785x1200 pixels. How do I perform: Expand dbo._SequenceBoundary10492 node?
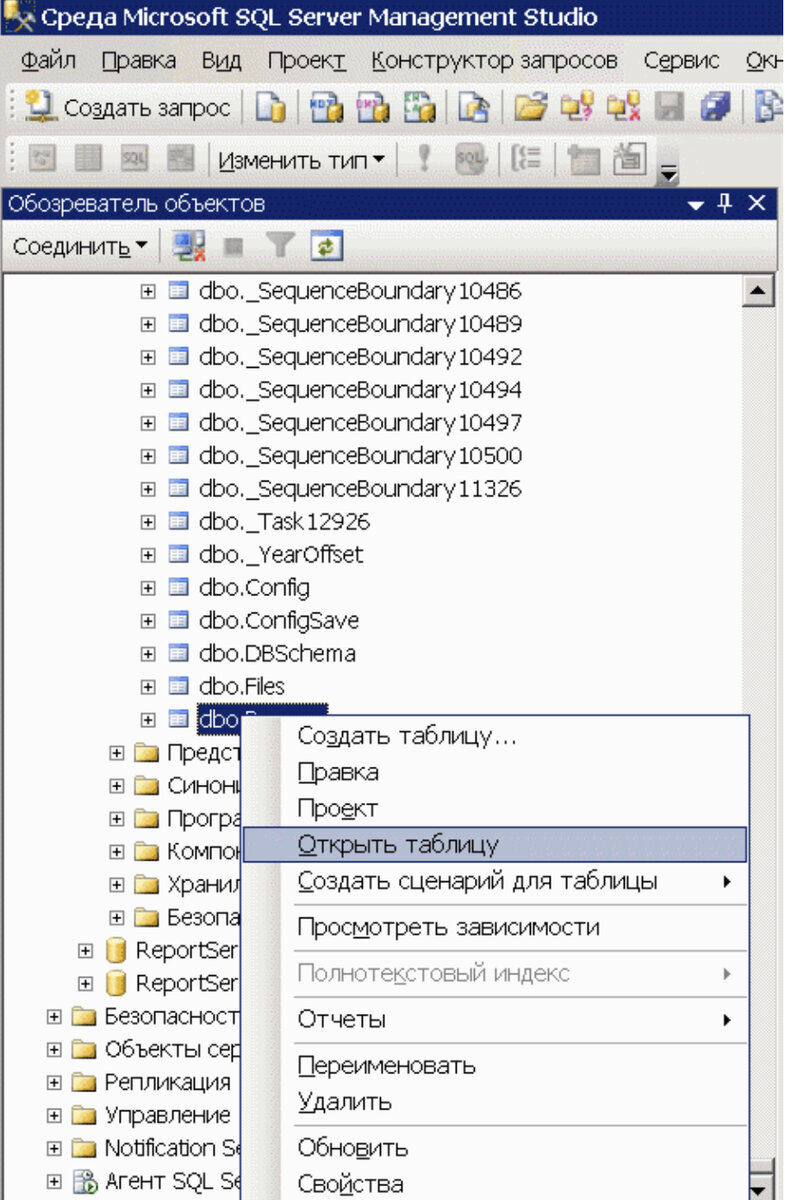[148, 357]
